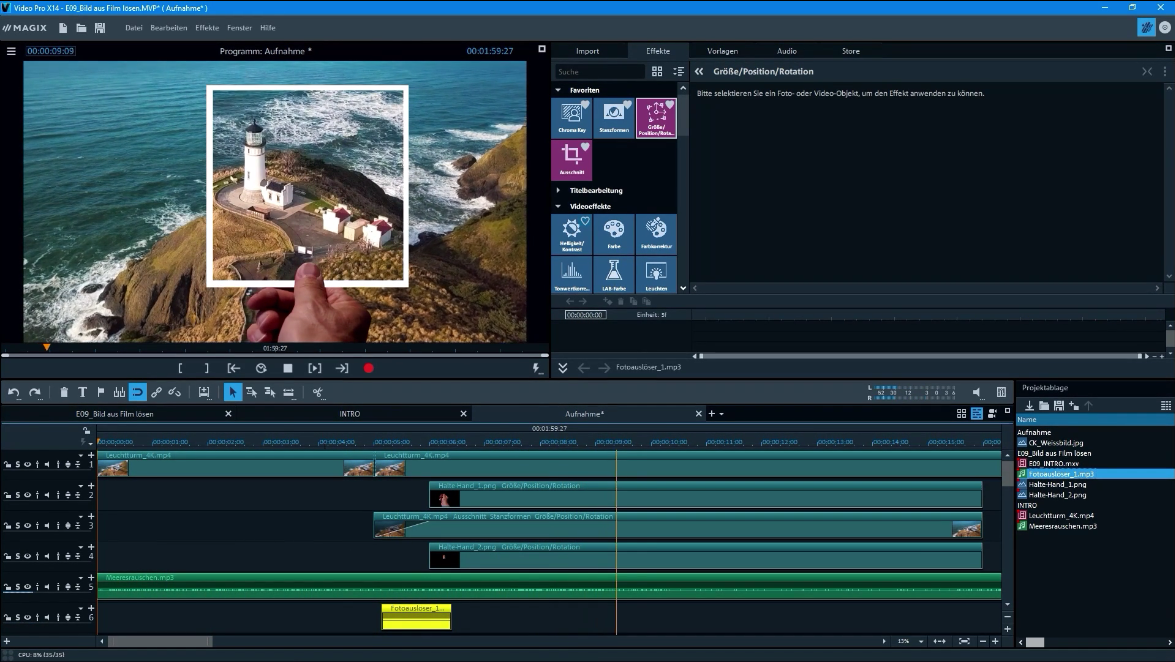
Task: Click the red record button
Action: pyautogui.click(x=369, y=368)
